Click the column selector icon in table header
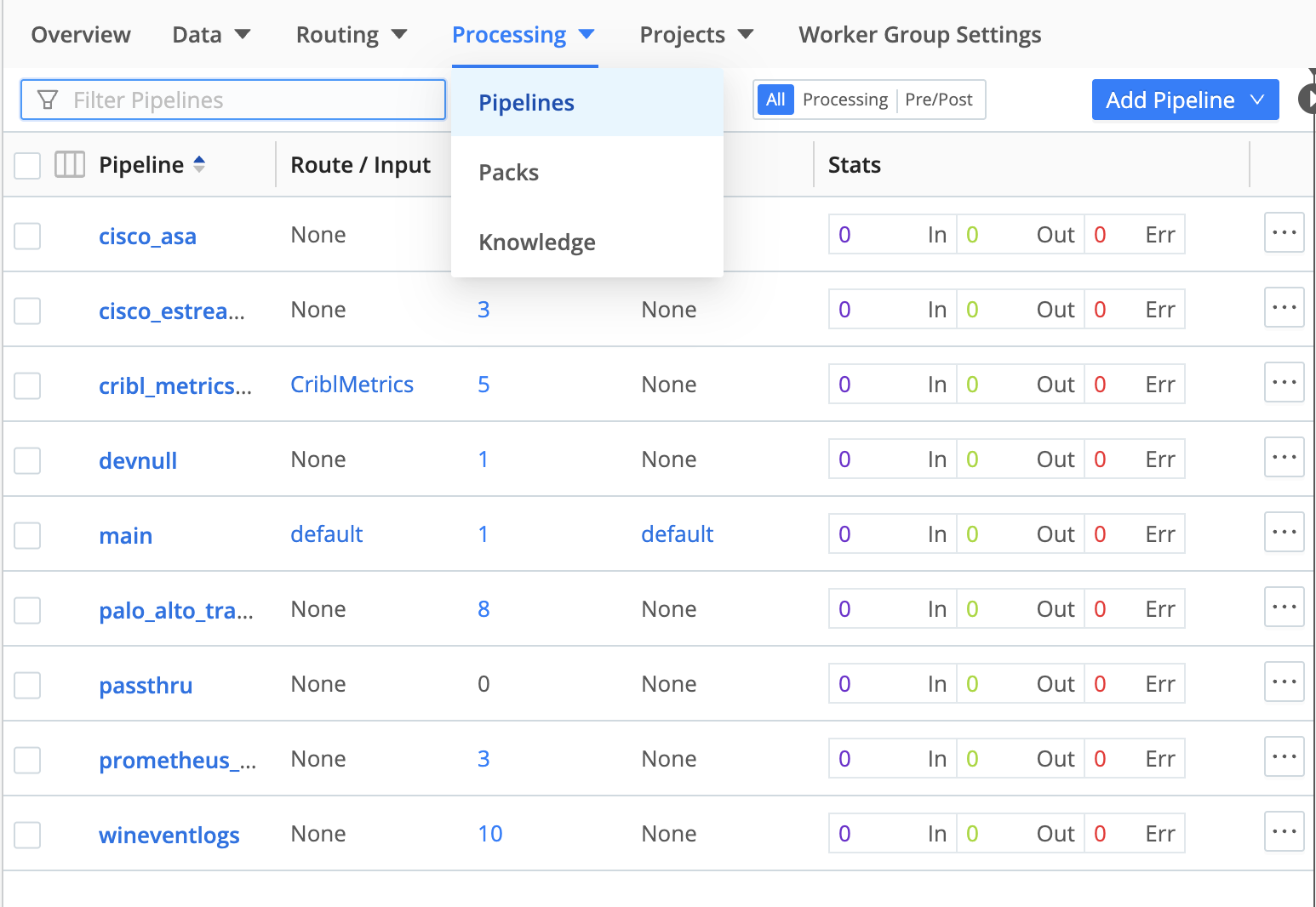The width and height of the screenshot is (1316, 907). (69, 163)
